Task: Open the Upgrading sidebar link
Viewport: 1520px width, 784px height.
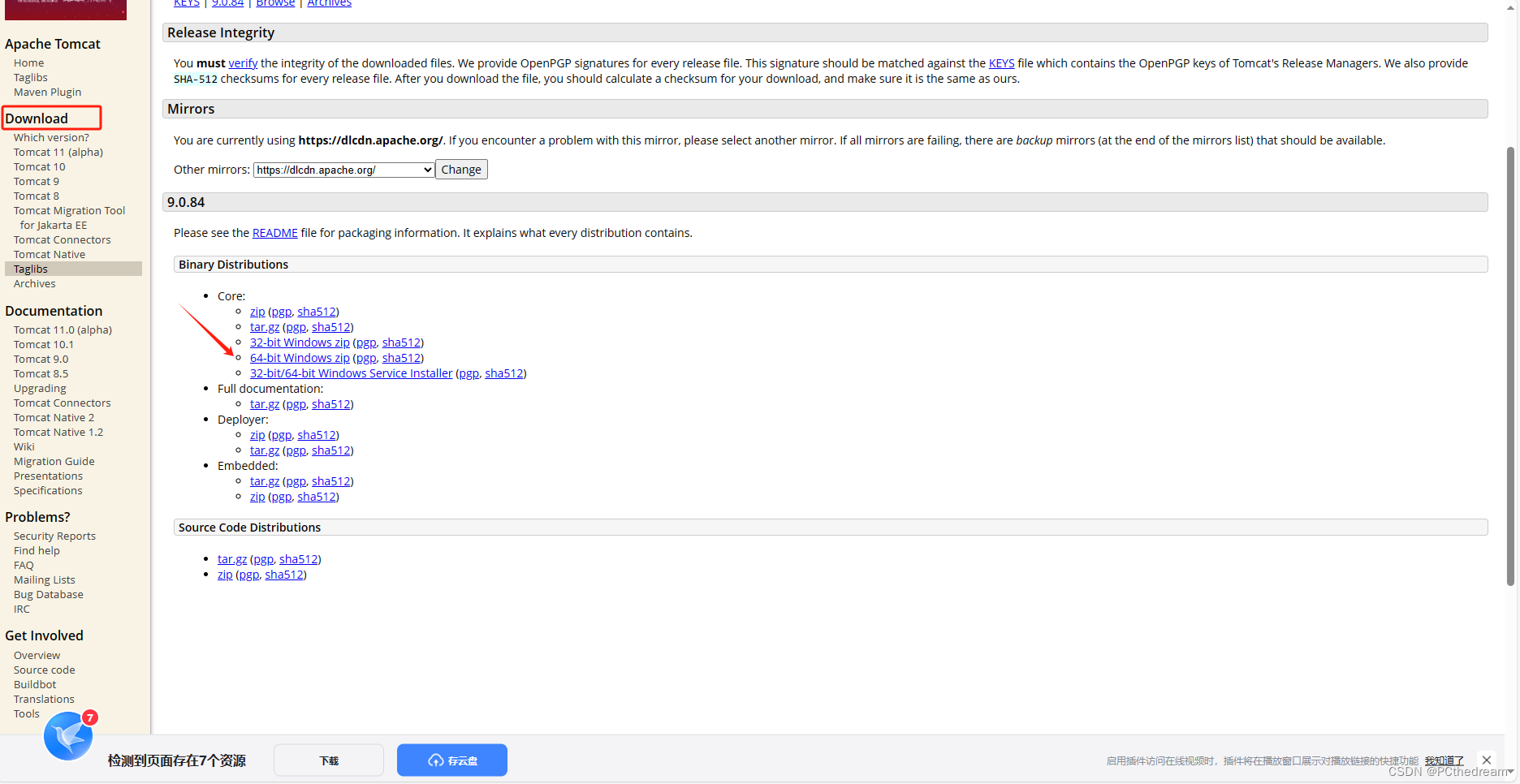Action: (40, 389)
